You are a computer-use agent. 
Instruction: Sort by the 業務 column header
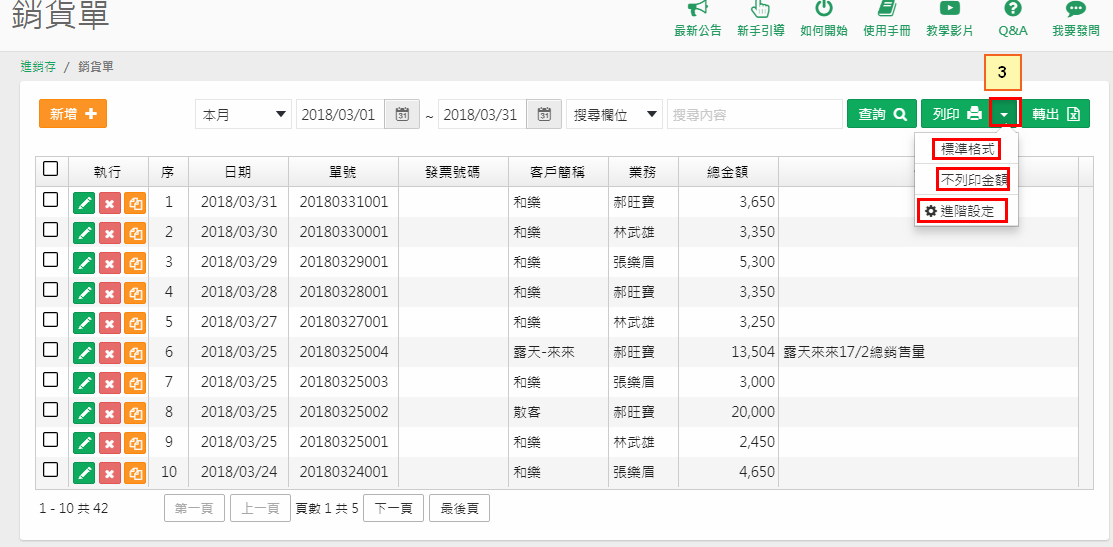coord(643,171)
